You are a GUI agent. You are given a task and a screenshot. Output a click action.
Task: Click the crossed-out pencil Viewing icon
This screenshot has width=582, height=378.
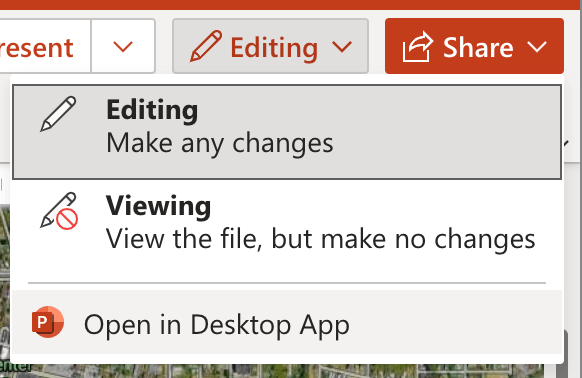point(59,211)
